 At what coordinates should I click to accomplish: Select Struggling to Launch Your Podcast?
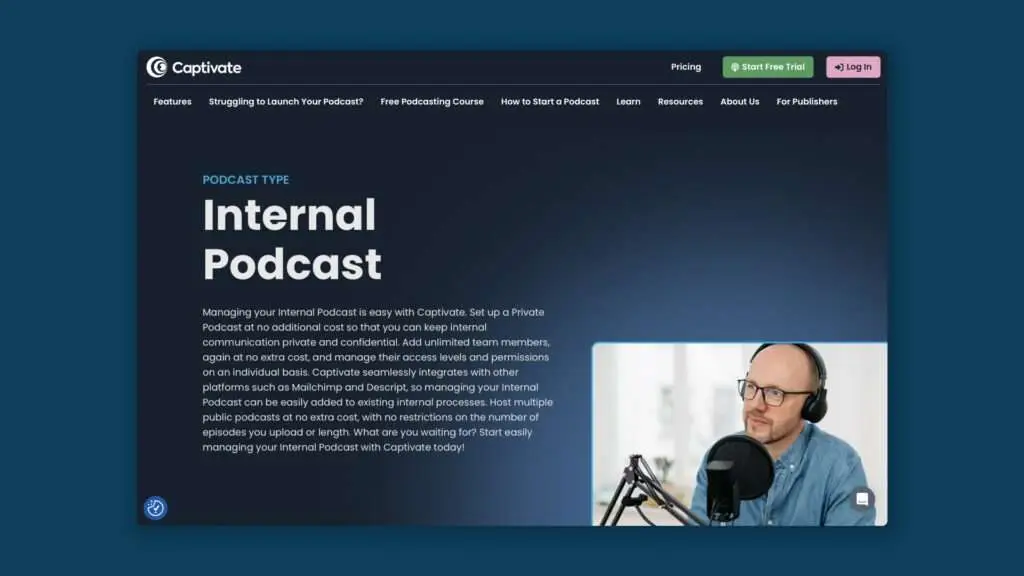286,101
